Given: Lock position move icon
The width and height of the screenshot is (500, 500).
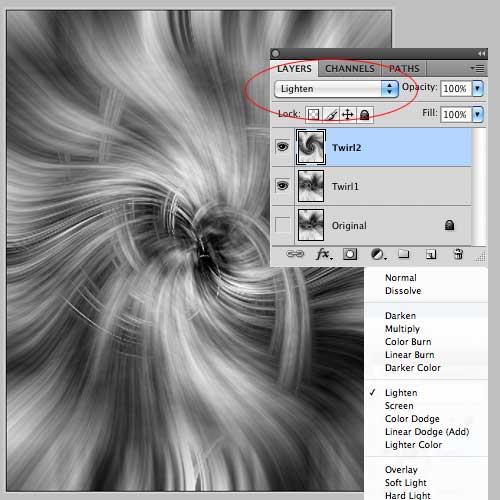Looking at the screenshot, I should click(x=348, y=114).
